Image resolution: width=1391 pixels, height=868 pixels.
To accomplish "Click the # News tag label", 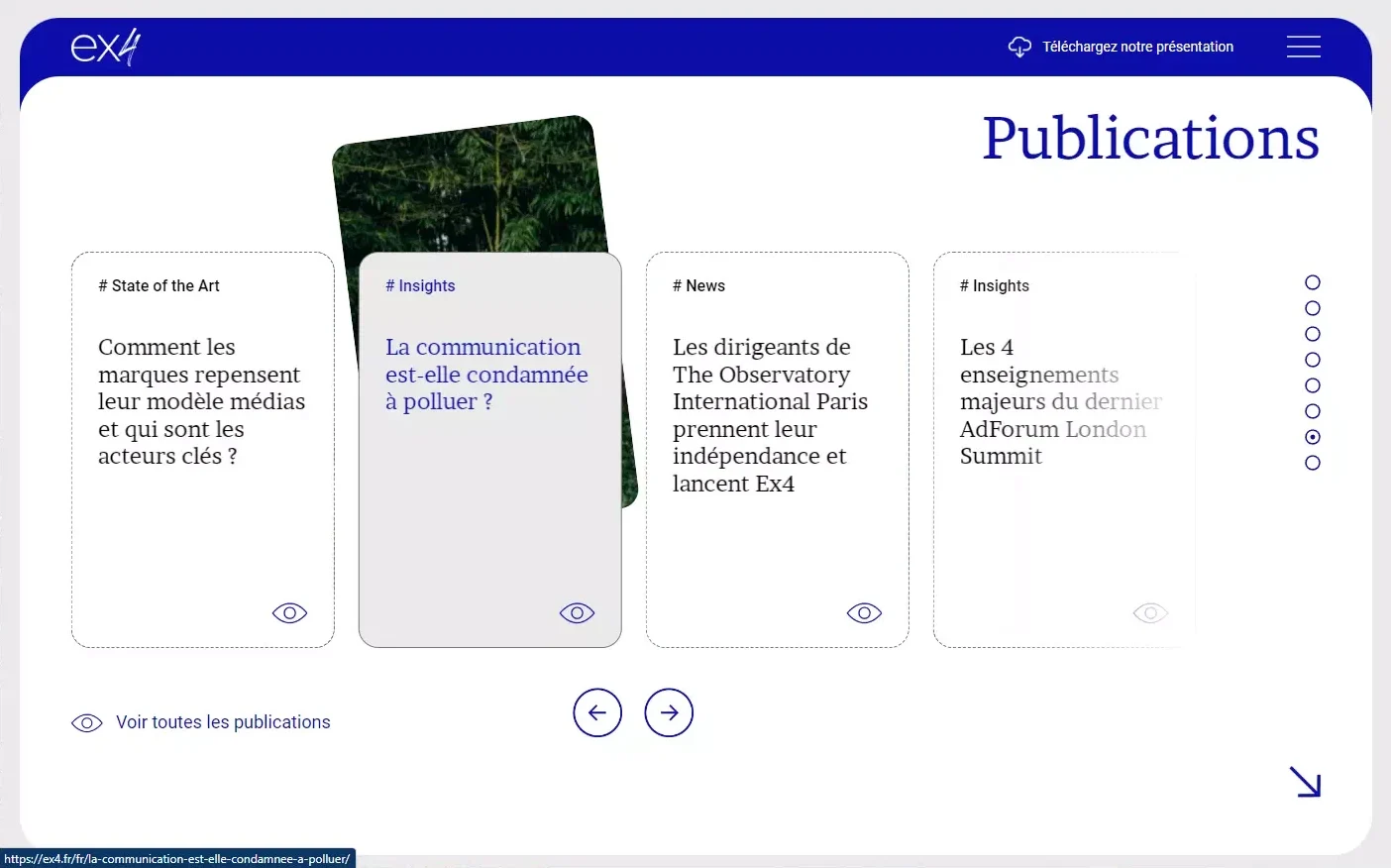I will [x=698, y=285].
